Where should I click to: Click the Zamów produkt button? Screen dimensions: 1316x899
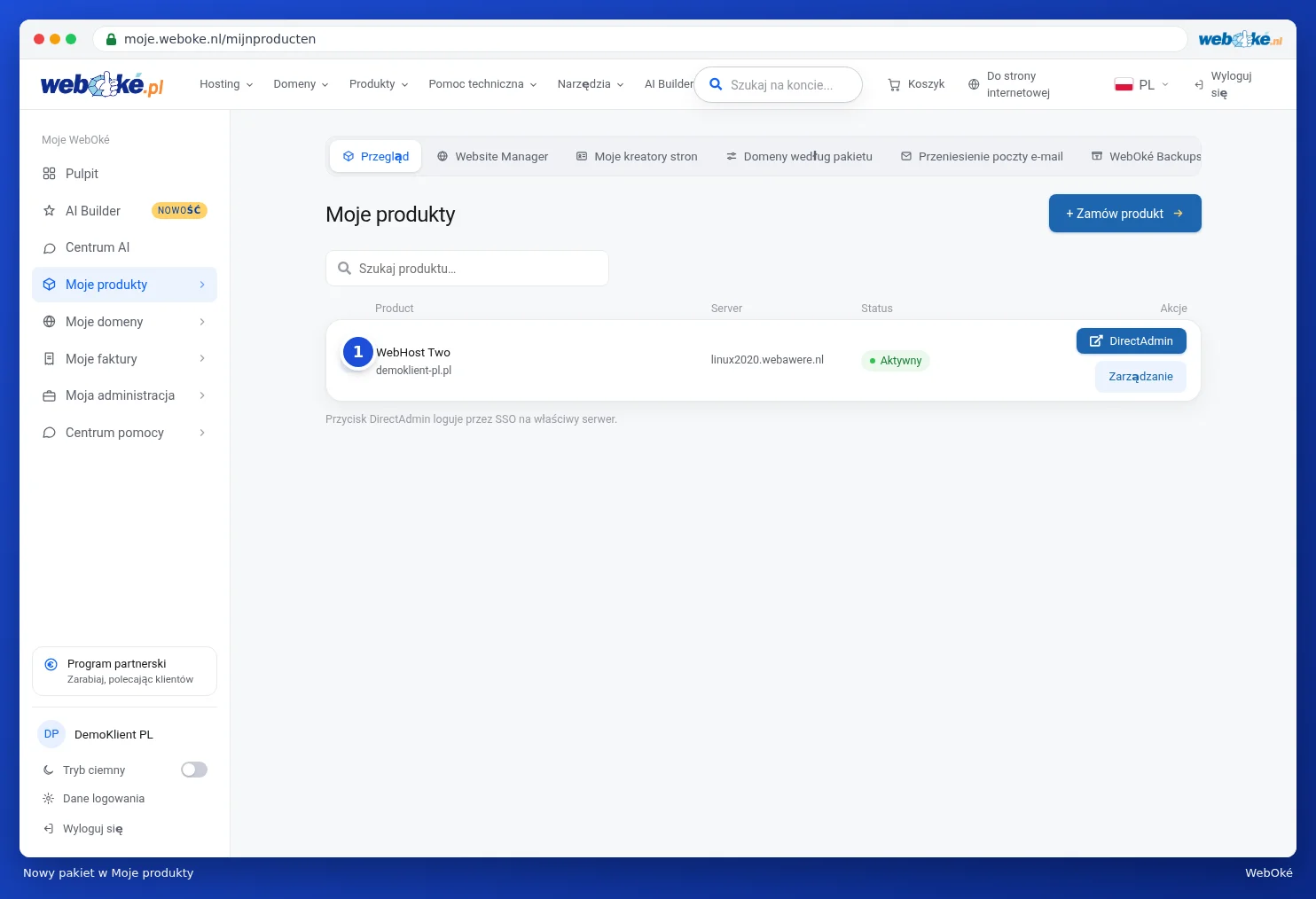(x=1124, y=214)
